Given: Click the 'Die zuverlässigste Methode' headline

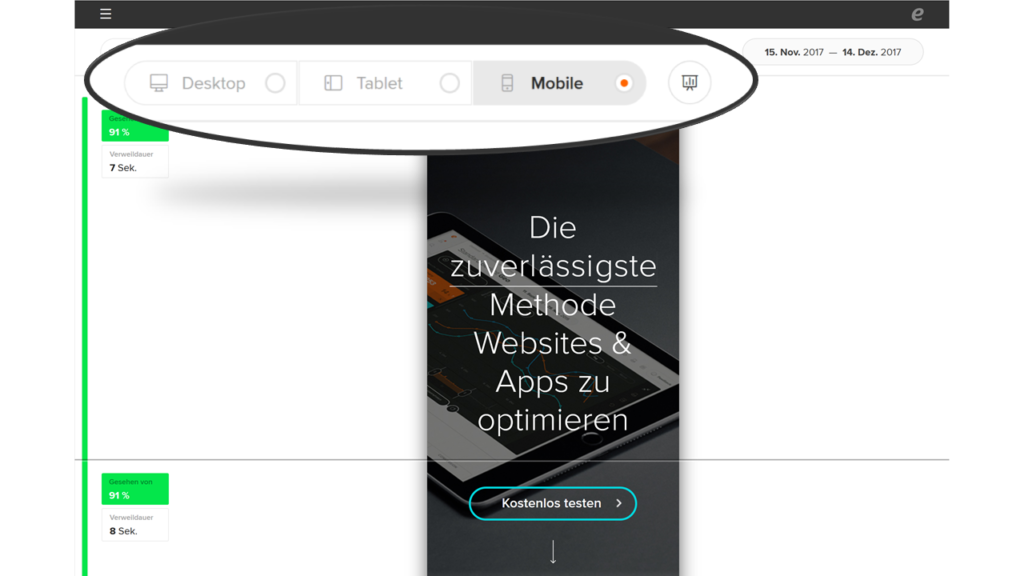Looking at the screenshot, I should point(552,324).
